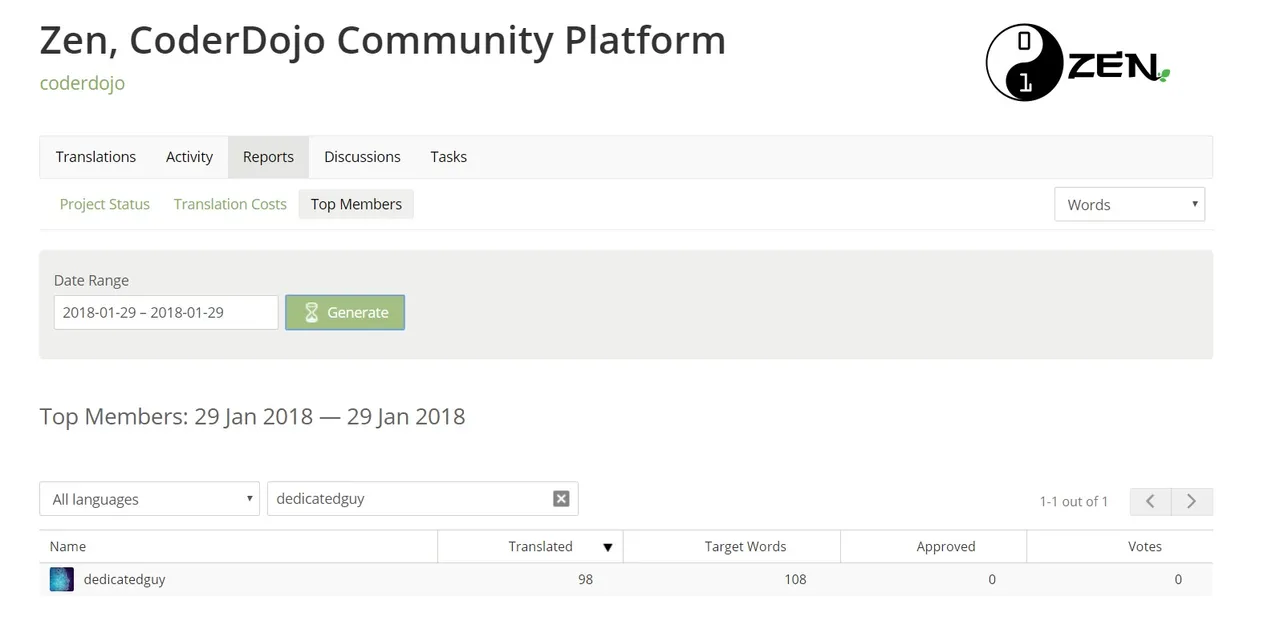Switch to Translation Costs report
The width and height of the screenshot is (1280, 641).
tap(230, 204)
